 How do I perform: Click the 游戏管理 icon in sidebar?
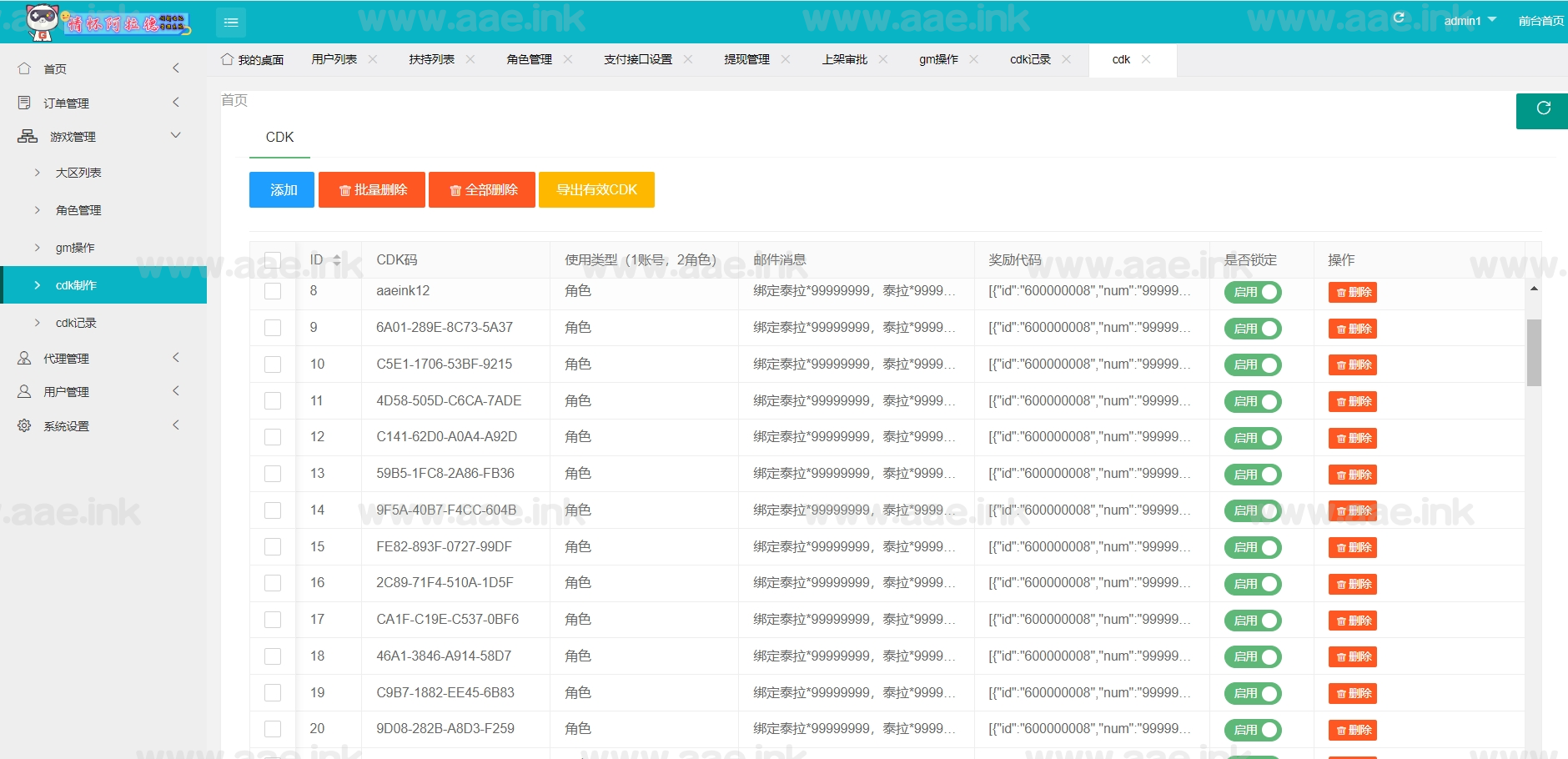[28, 136]
